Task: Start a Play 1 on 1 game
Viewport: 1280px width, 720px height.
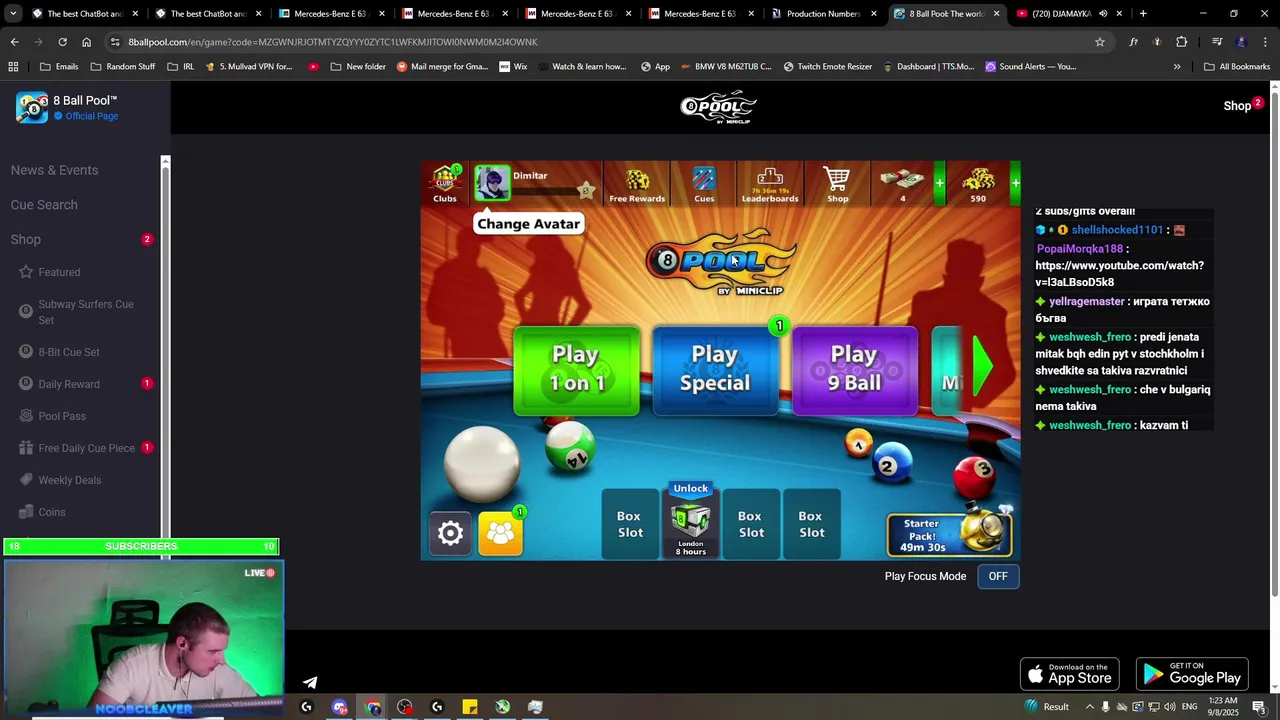Action: [x=576, y=369]
